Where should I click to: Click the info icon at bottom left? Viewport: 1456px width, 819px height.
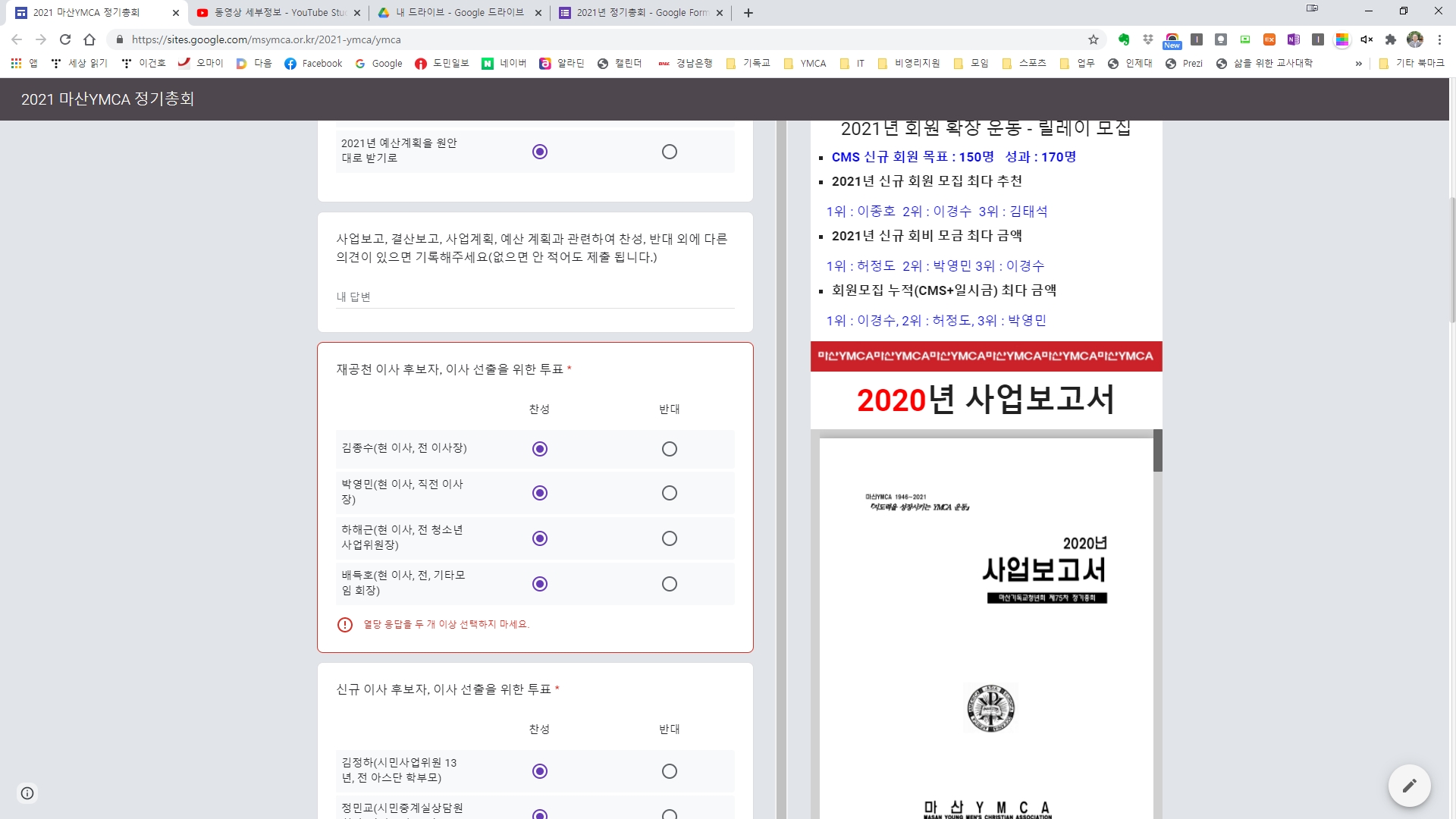27,793
